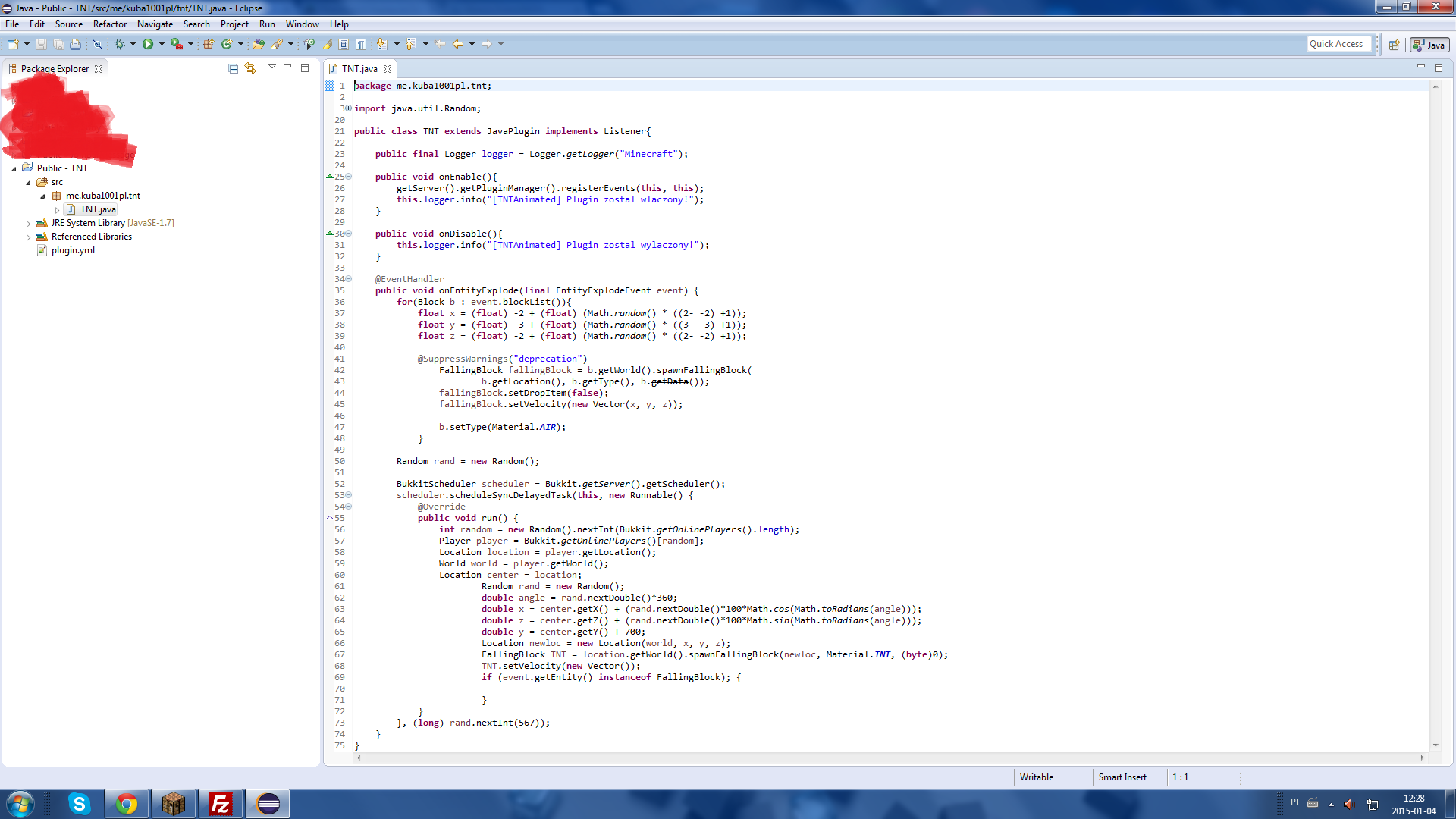Open the Run button dropdown arrow
1456x819 pixels.
tap(162, 44)
